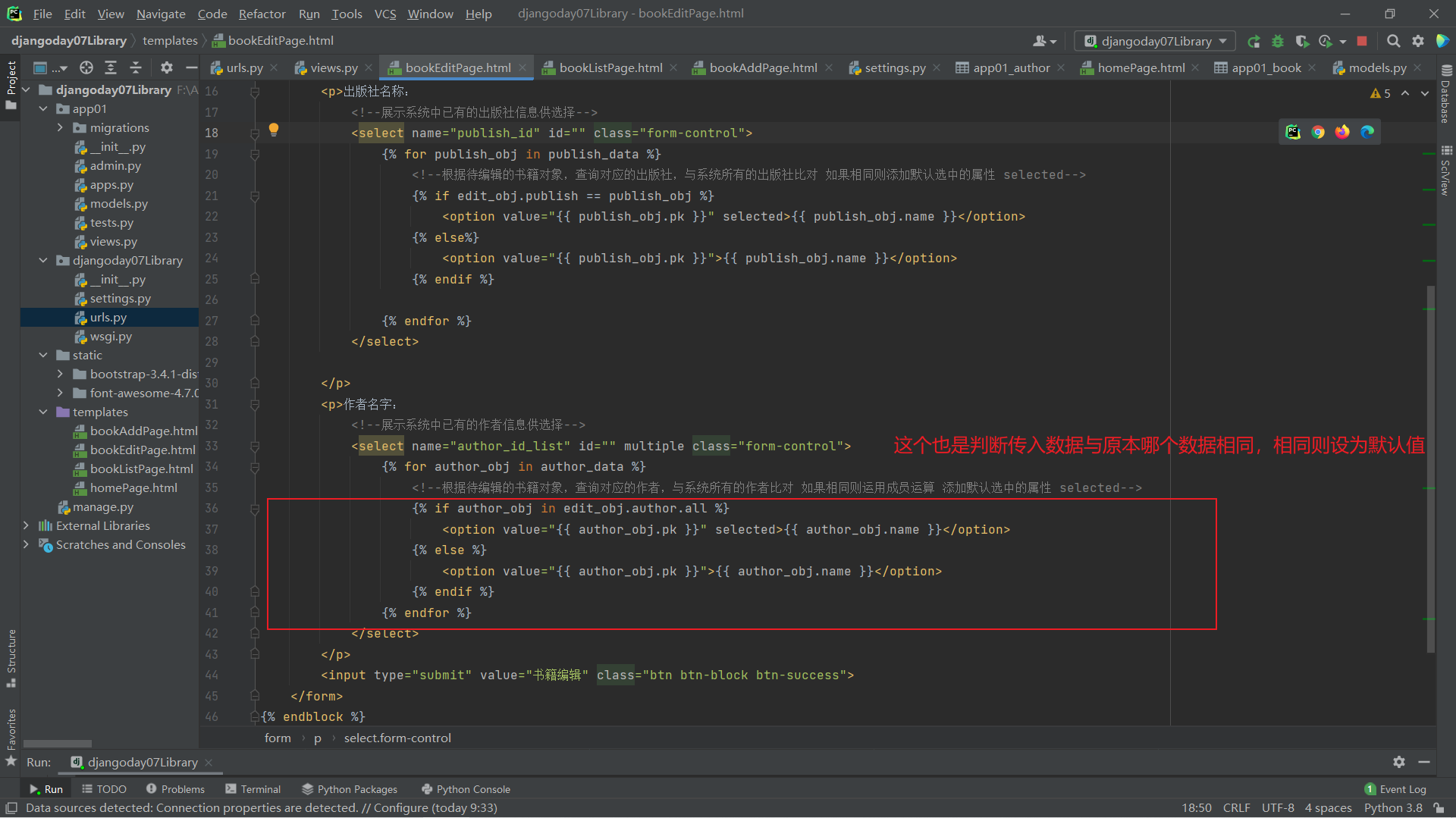
Task: Toggle the Project side tool window
Action: [x=11, y=83]
